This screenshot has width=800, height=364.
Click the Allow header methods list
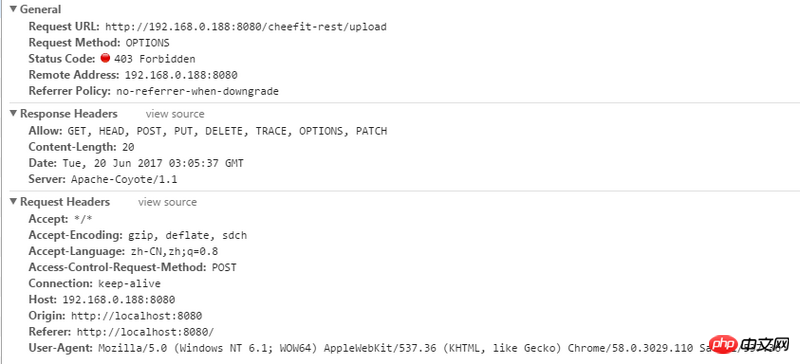tap(228, 131)
